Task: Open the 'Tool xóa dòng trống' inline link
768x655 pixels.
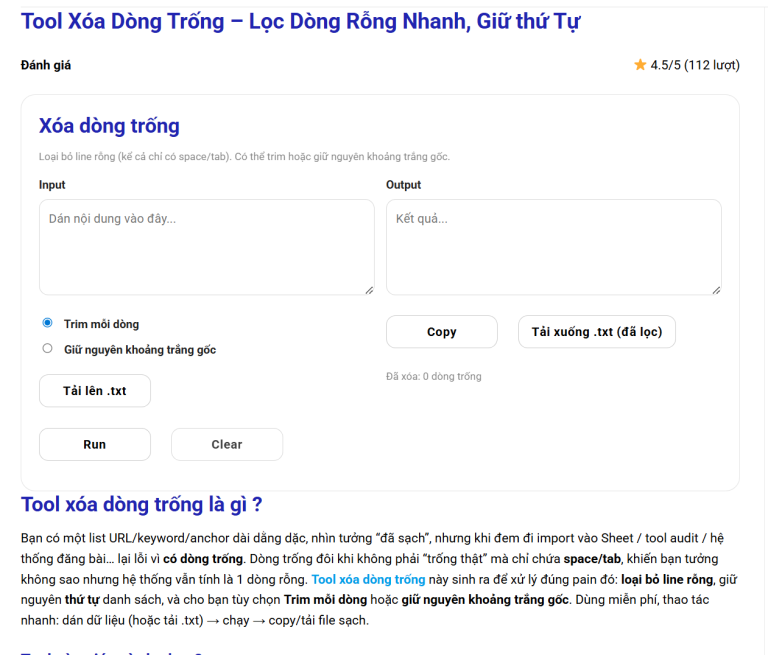Action: click(368, 579)
